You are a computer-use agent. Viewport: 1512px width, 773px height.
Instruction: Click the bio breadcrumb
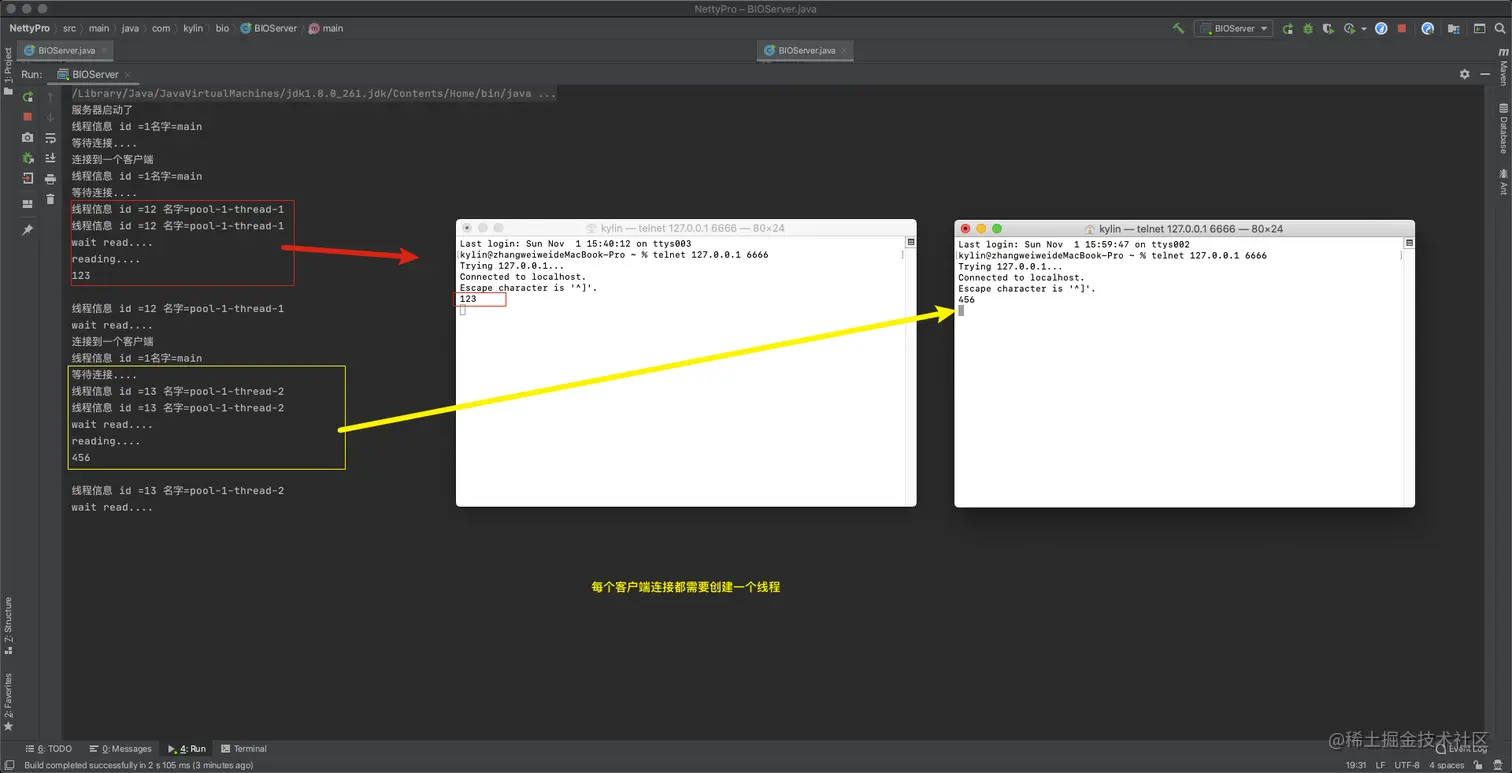222,28
